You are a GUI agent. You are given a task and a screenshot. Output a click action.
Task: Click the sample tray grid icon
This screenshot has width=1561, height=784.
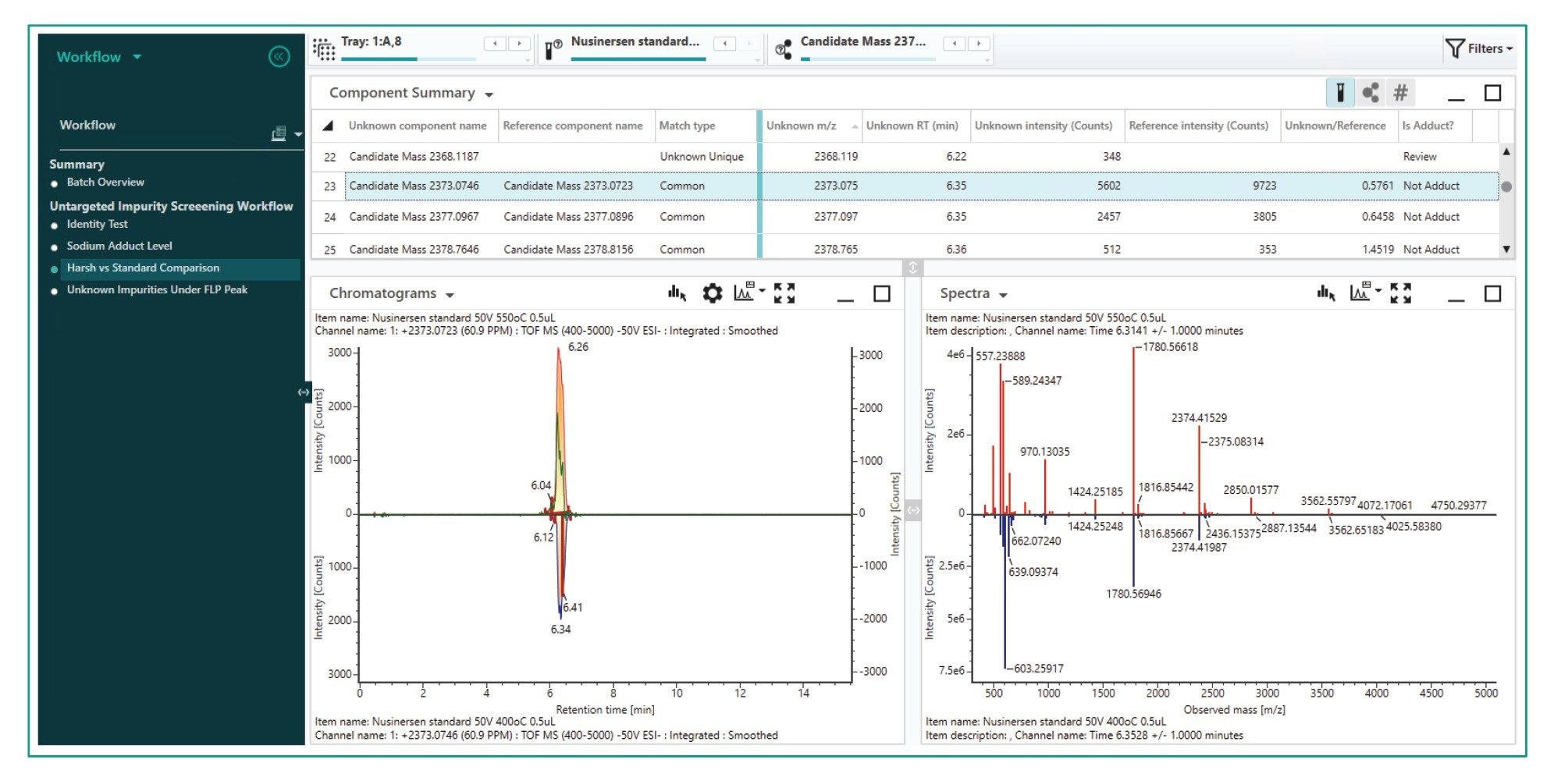click(324, 49)
